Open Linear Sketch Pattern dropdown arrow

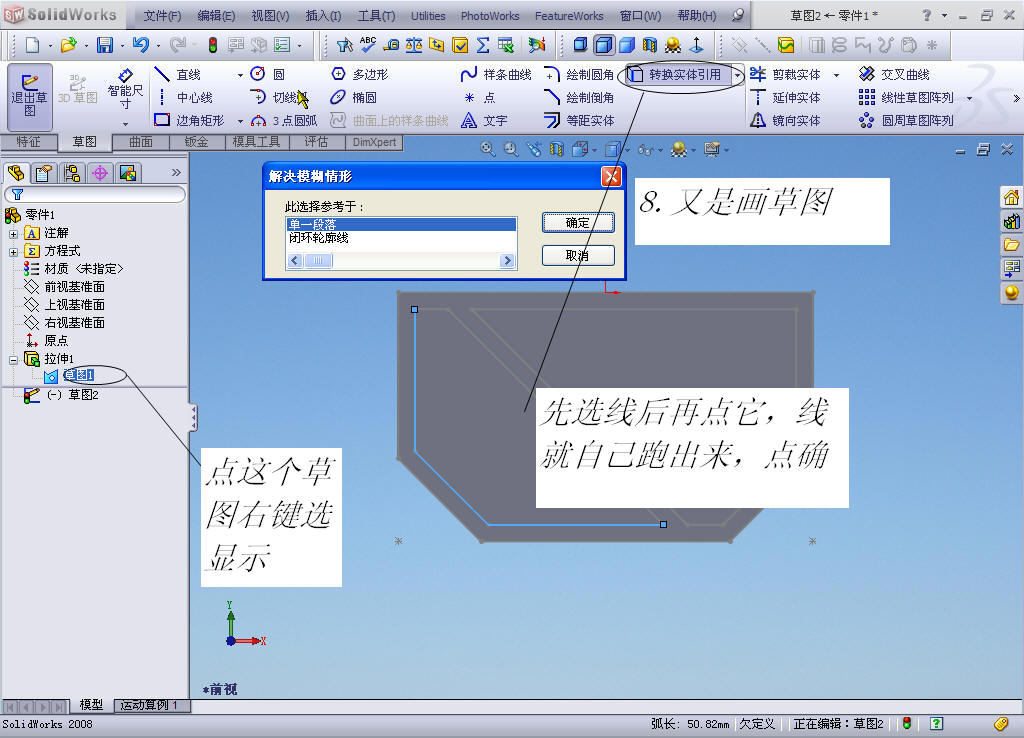[x=969, y=98]
